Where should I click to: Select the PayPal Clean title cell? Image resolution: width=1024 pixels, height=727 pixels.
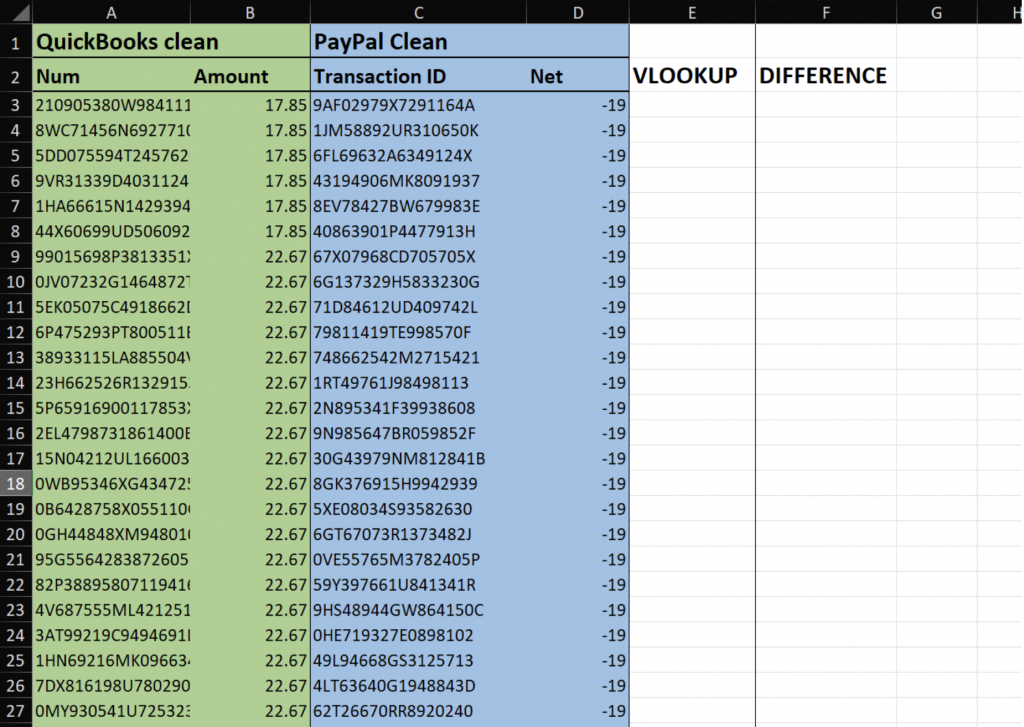(381, 43)
